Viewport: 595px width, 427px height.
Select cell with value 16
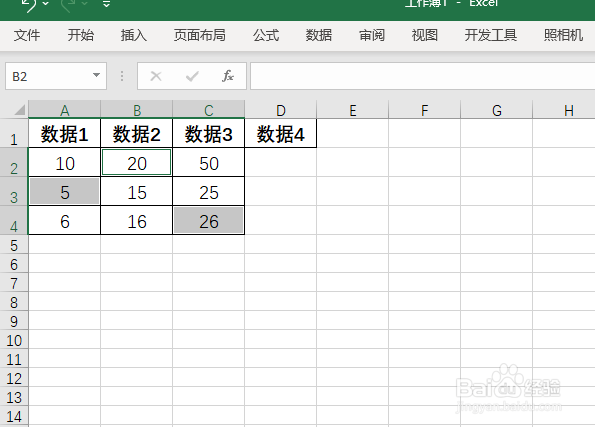137,221
